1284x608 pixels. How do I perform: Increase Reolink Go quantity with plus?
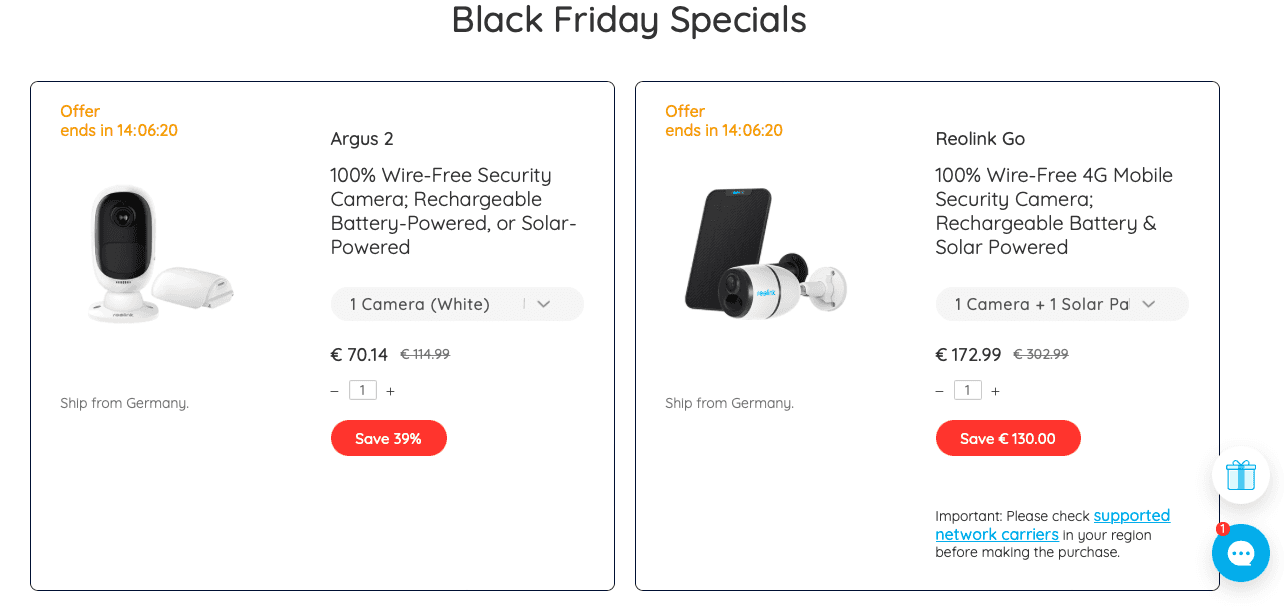[995, 391]
